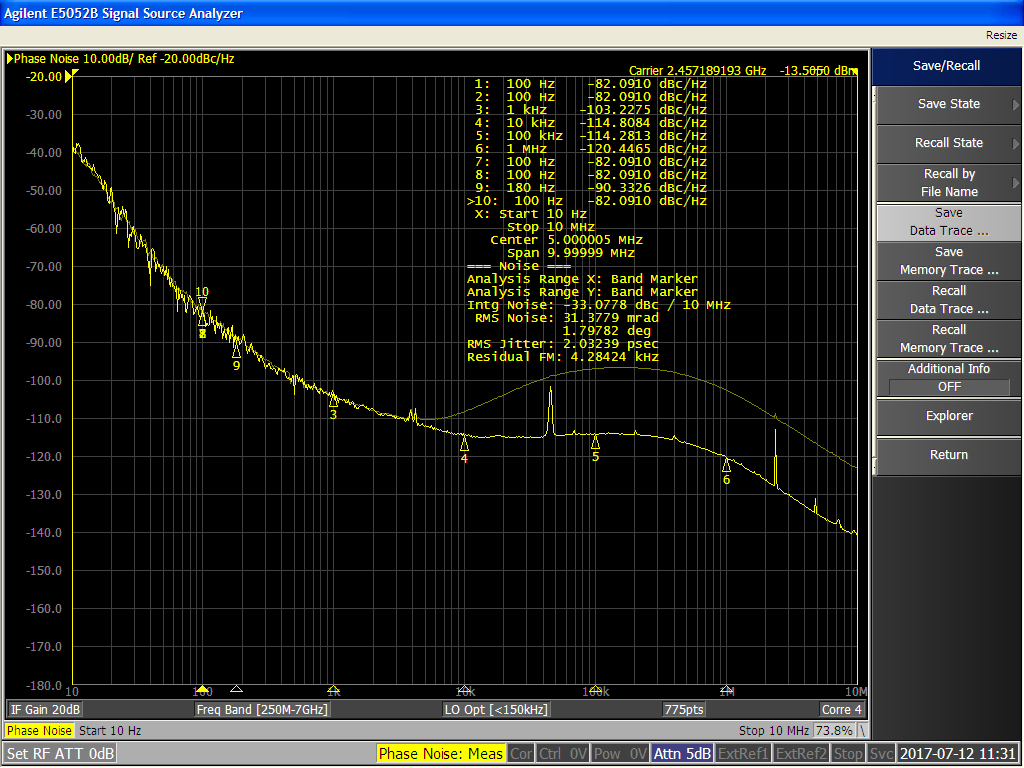Click the Intg Noise -33.0778 dBc value
Image resolution: width=1024 pixels, height=768 pixels.
tap(599, 305)
